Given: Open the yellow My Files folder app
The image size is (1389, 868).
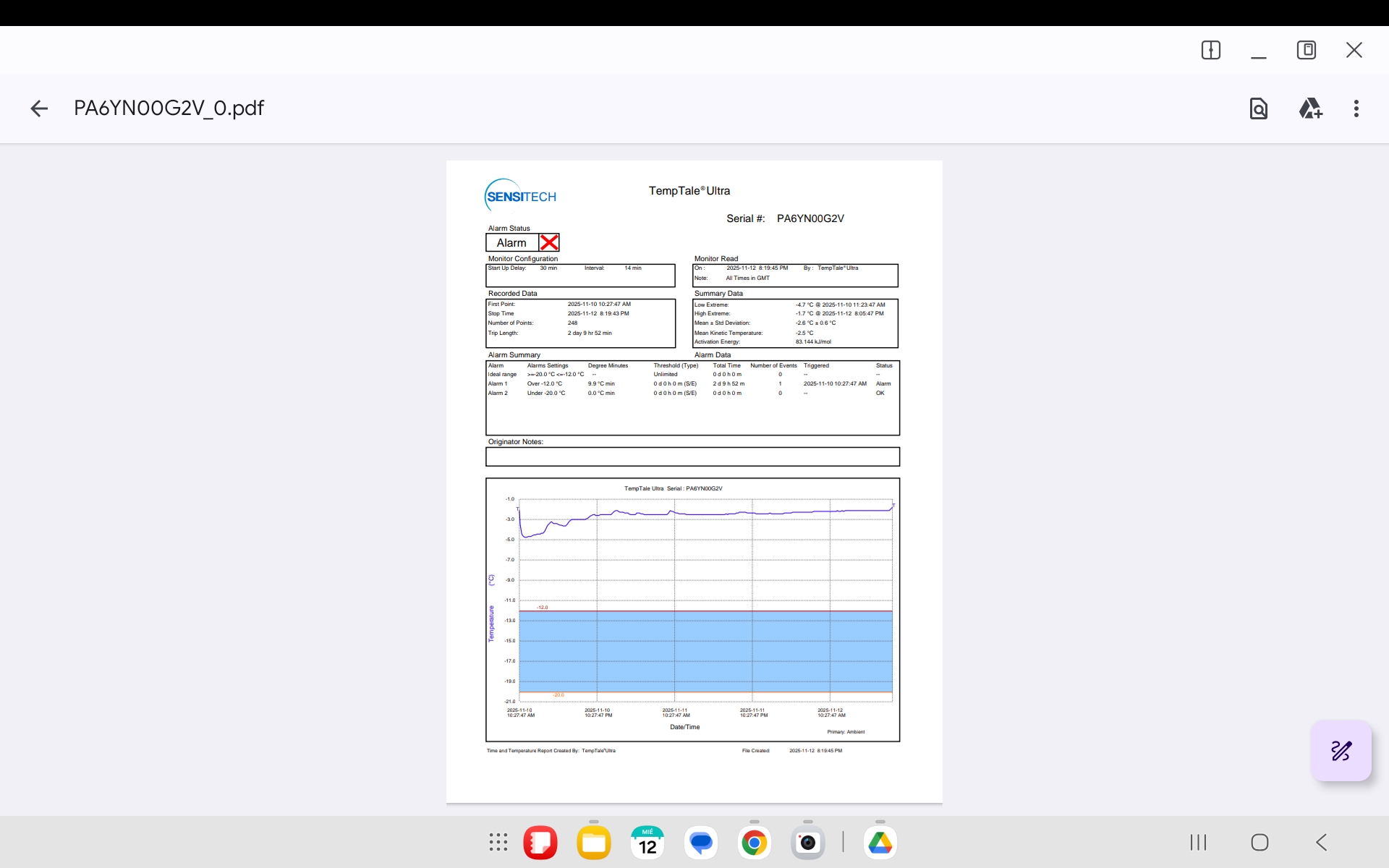Looking at the screenshot, I should [x=593, y=842].
